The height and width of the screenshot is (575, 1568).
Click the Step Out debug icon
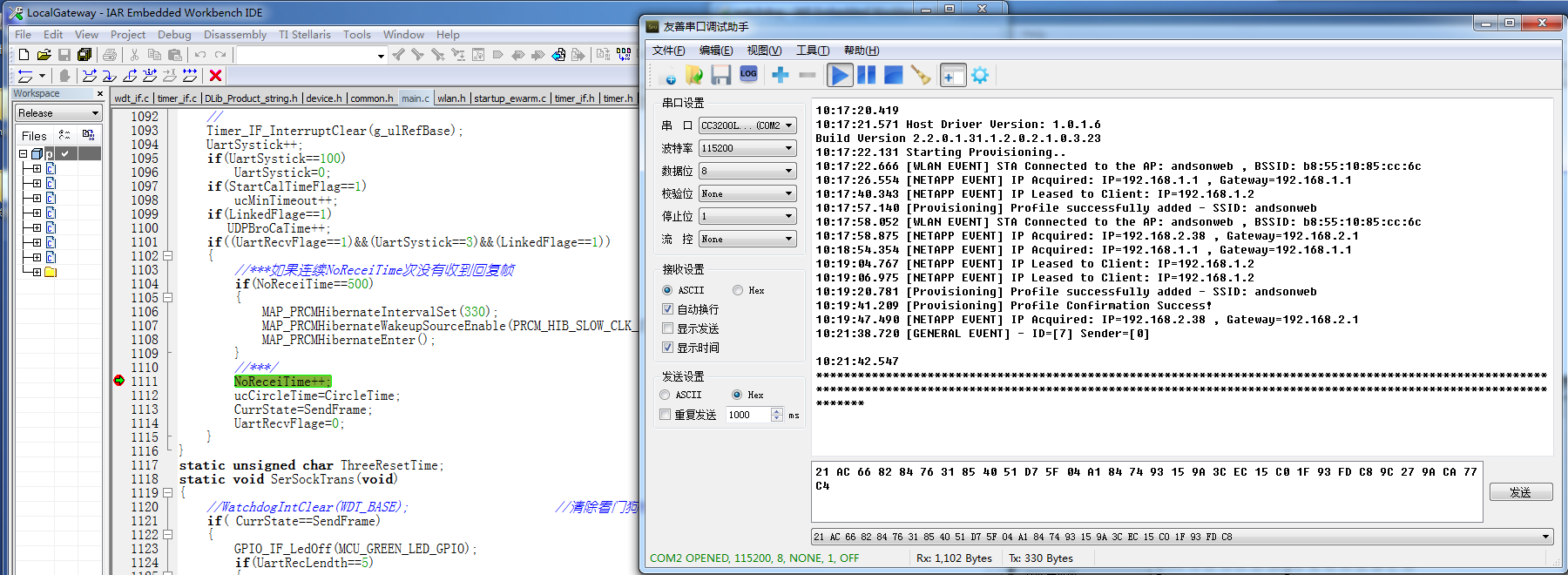pos(130,76)
